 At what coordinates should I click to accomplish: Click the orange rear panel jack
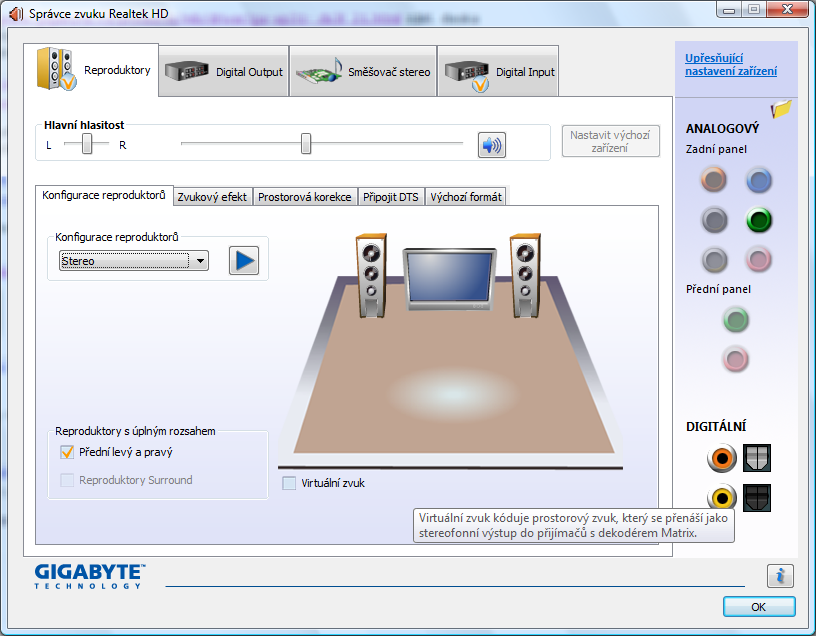[x=713, y=180]
